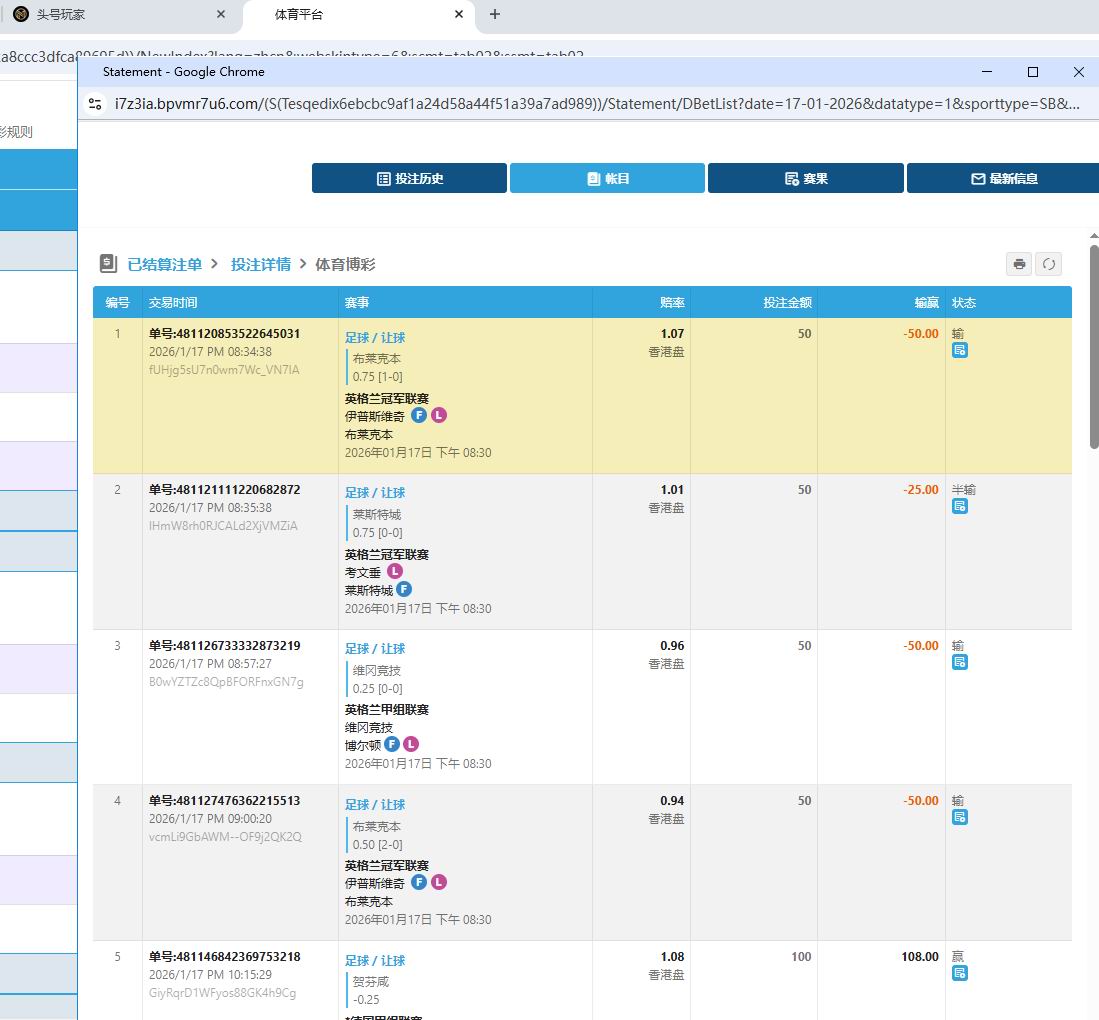Click the 投注详情 breadcrumb link
This screenshot has width=1099, height=1020.
coord(260,264)
